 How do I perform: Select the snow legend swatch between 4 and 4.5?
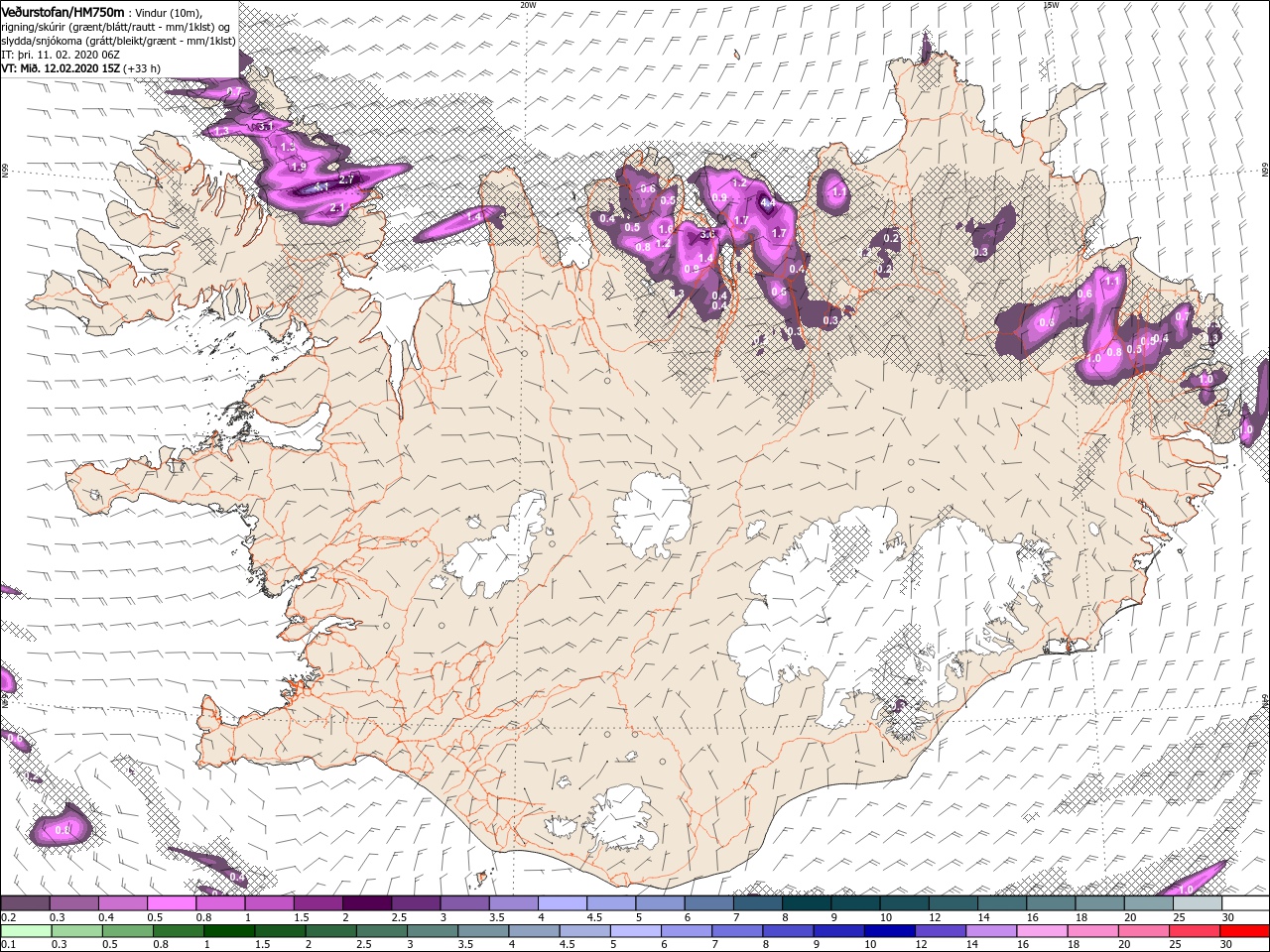point(563,903)
